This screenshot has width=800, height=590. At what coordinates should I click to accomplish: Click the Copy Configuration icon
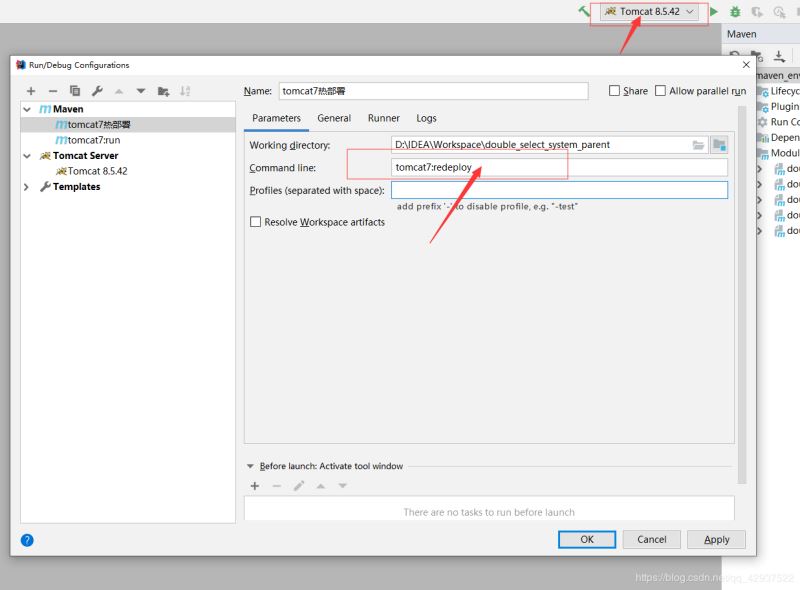(x=75, y=91)
